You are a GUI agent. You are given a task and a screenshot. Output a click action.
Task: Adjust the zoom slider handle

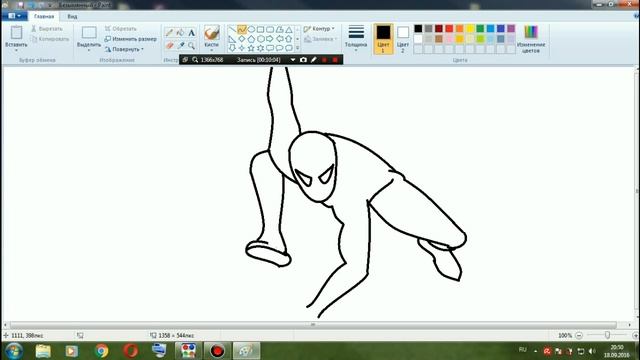pyautogui.click(x=607, y=335)
